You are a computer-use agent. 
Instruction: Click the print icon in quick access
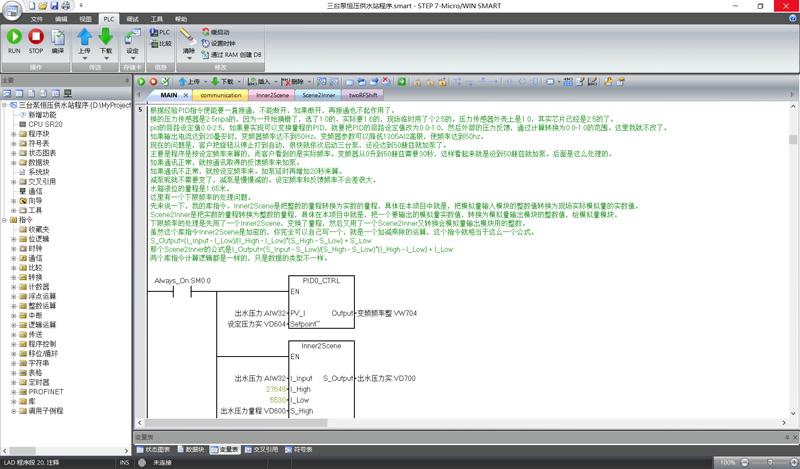tap(66, 6)
